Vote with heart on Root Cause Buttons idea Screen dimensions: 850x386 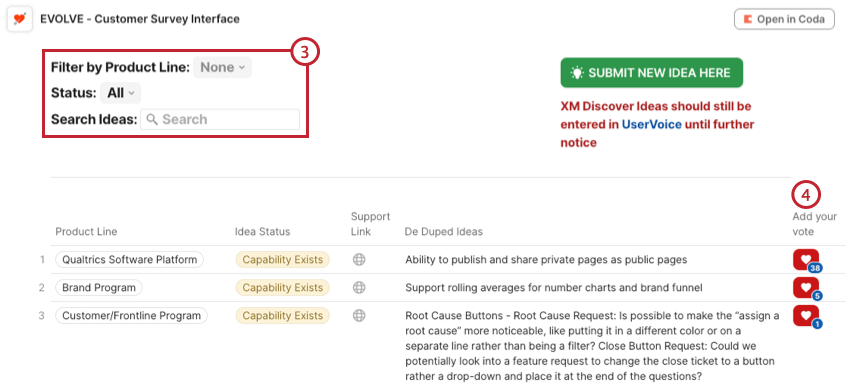coord(806,316)
